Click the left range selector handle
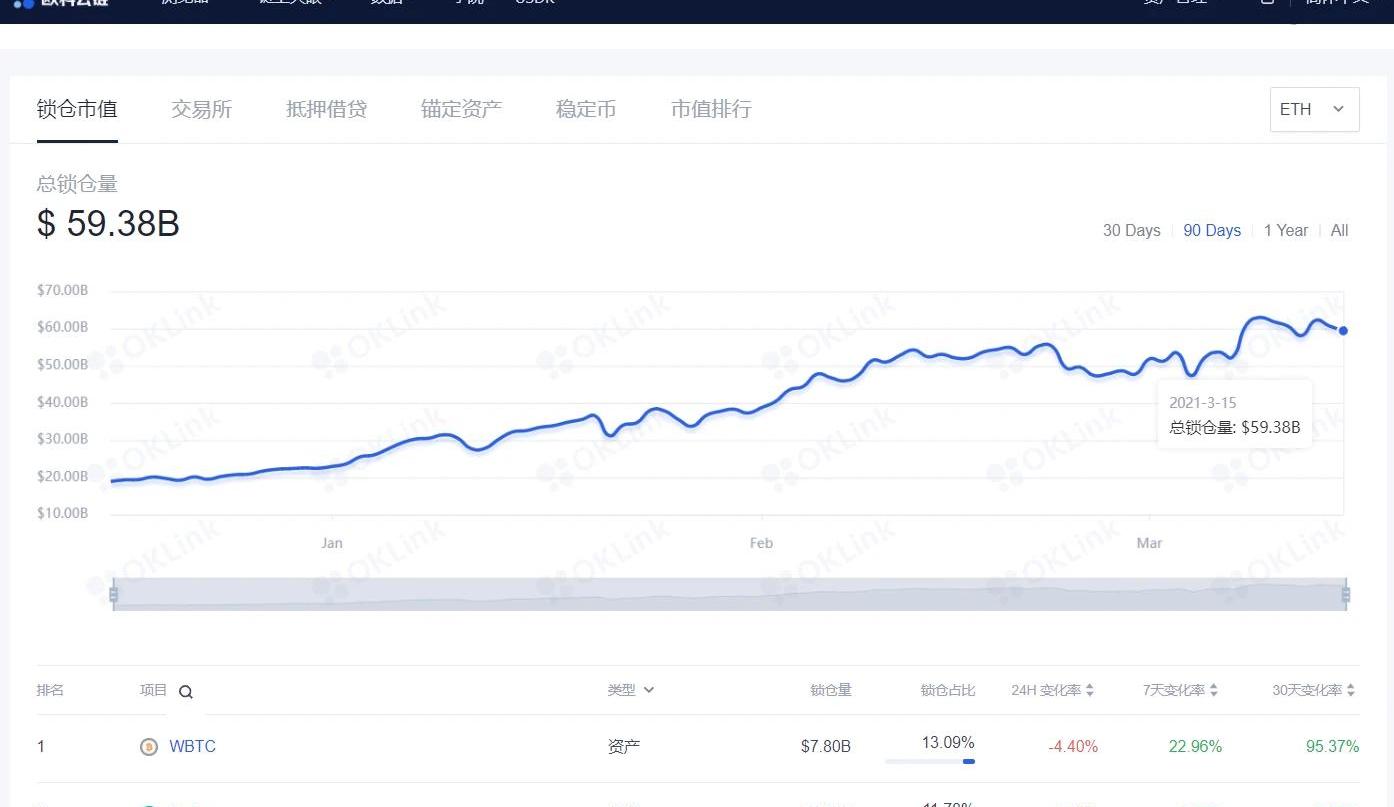 tap(114, 595)
